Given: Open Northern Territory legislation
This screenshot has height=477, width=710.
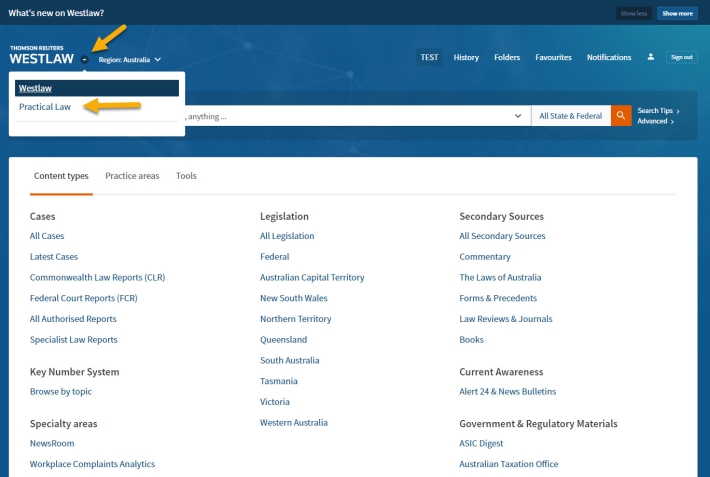Looking at the screenshot, I should point(296,319).
